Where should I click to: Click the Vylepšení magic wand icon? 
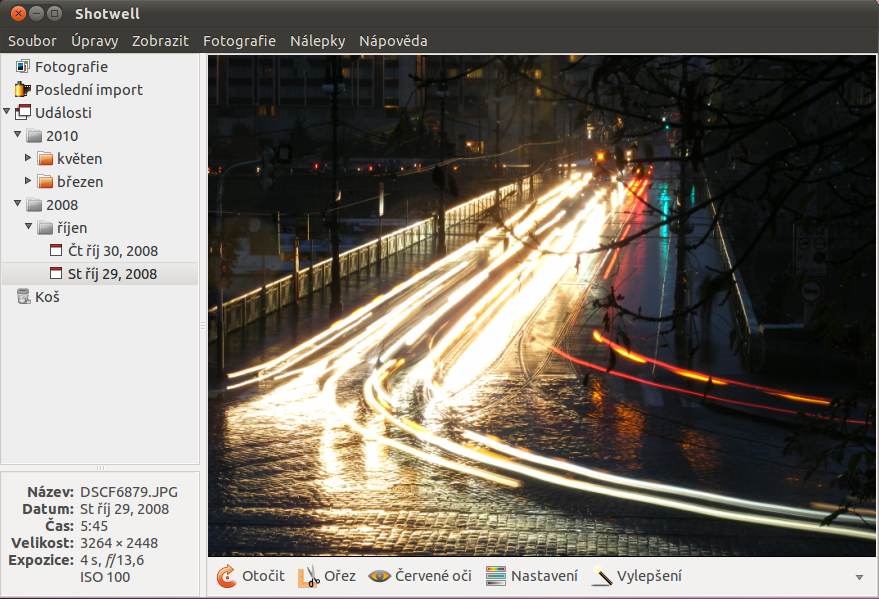[x=602, y=576]
